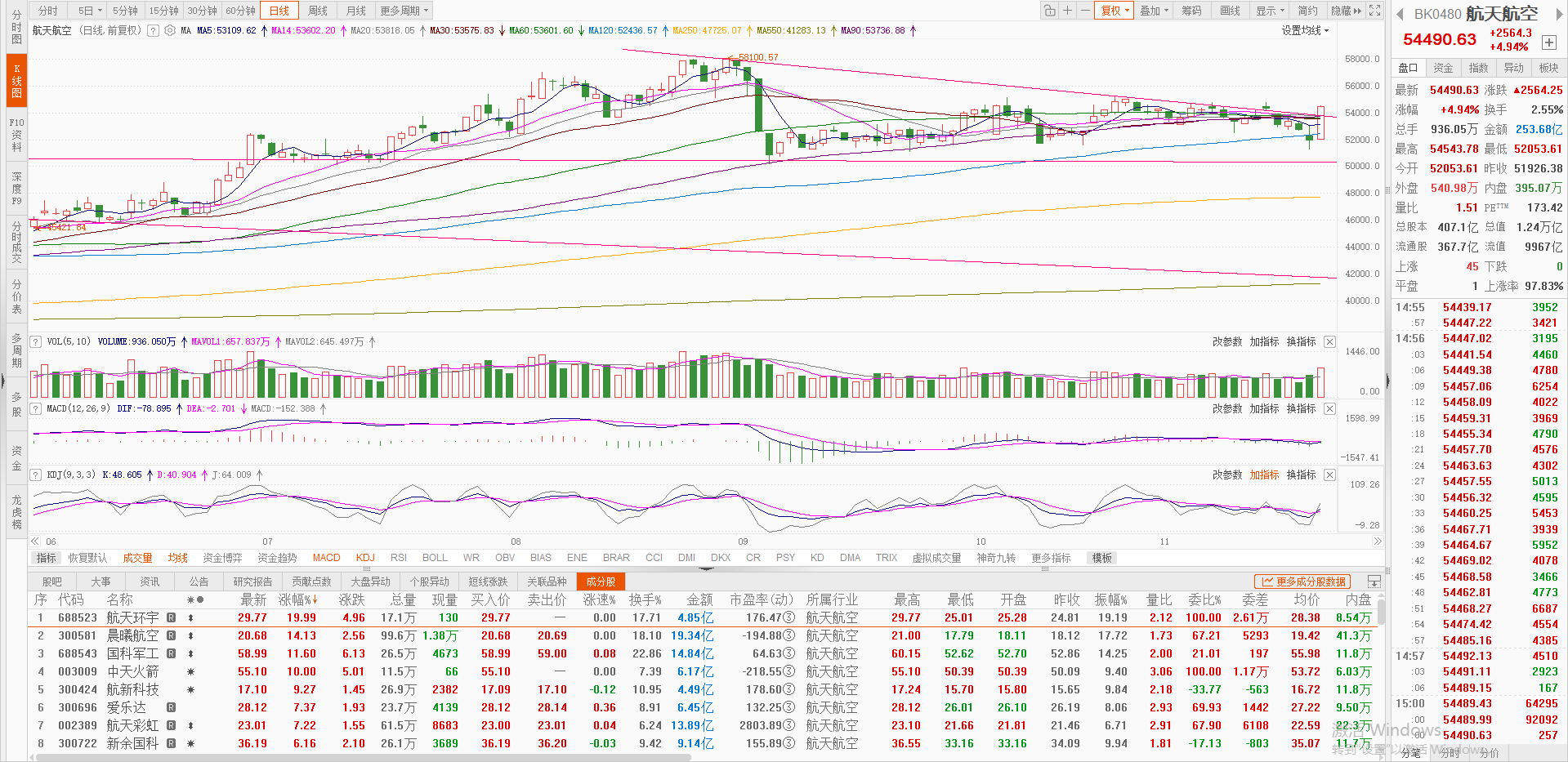Select the 航天环宇 row in stock list

132,617
